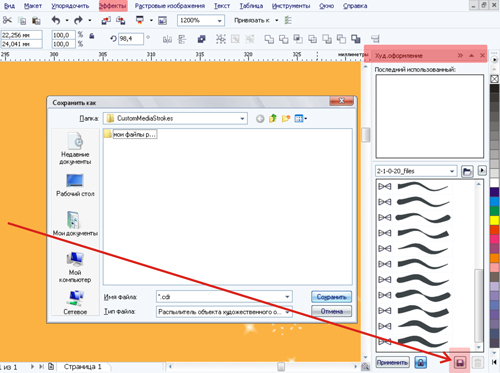Screen dimensions: 500x373
Task: Toggle the lock button beside Применить
Action: tap(421, 362)
